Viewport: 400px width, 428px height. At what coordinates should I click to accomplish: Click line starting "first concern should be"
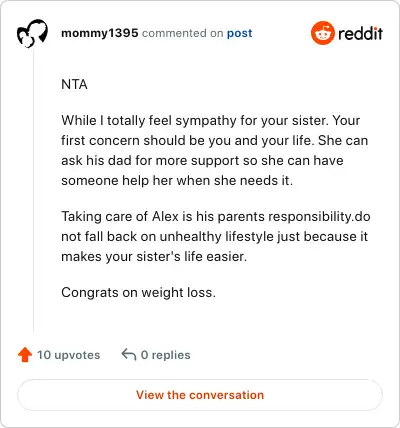215,140
